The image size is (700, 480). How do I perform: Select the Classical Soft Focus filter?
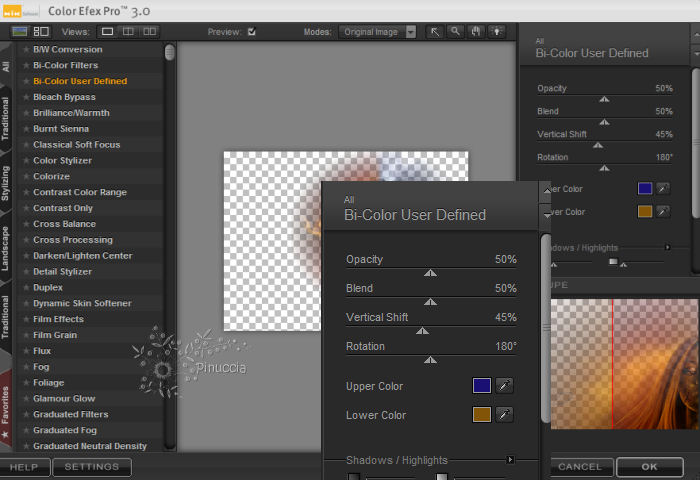(x=77, y=145)
